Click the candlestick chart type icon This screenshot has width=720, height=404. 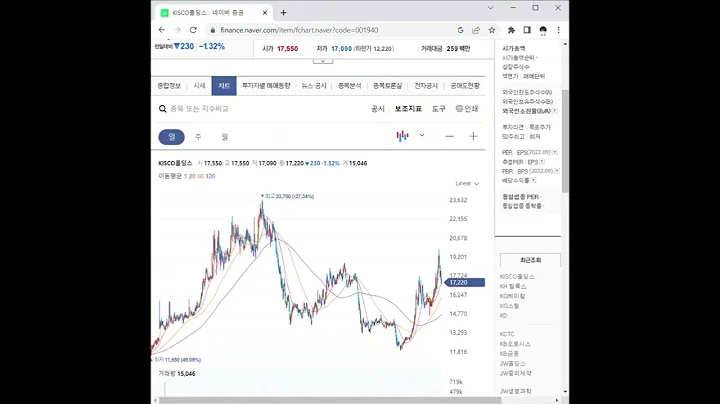402,136
